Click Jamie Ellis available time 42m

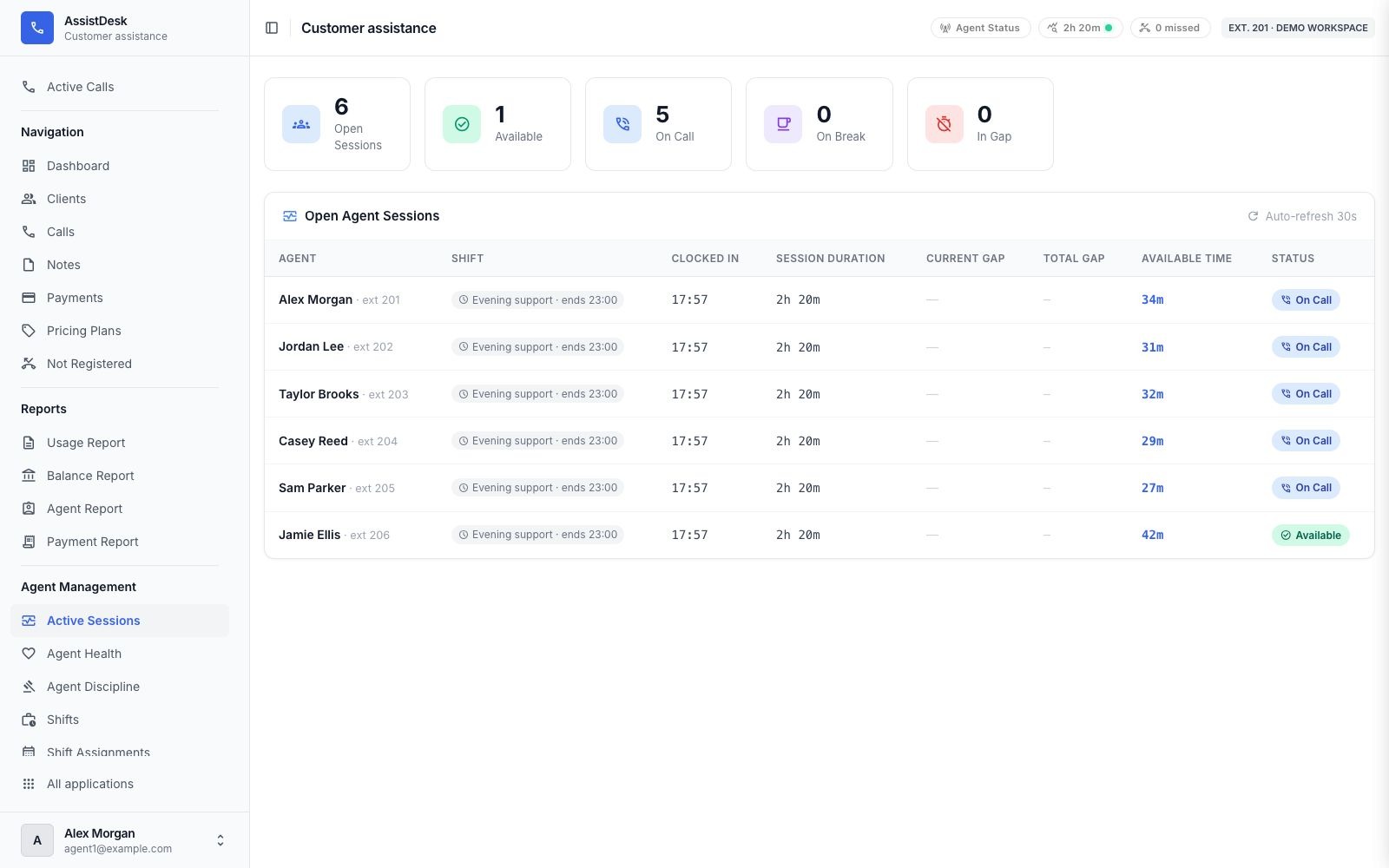(x=1152, y=535)
